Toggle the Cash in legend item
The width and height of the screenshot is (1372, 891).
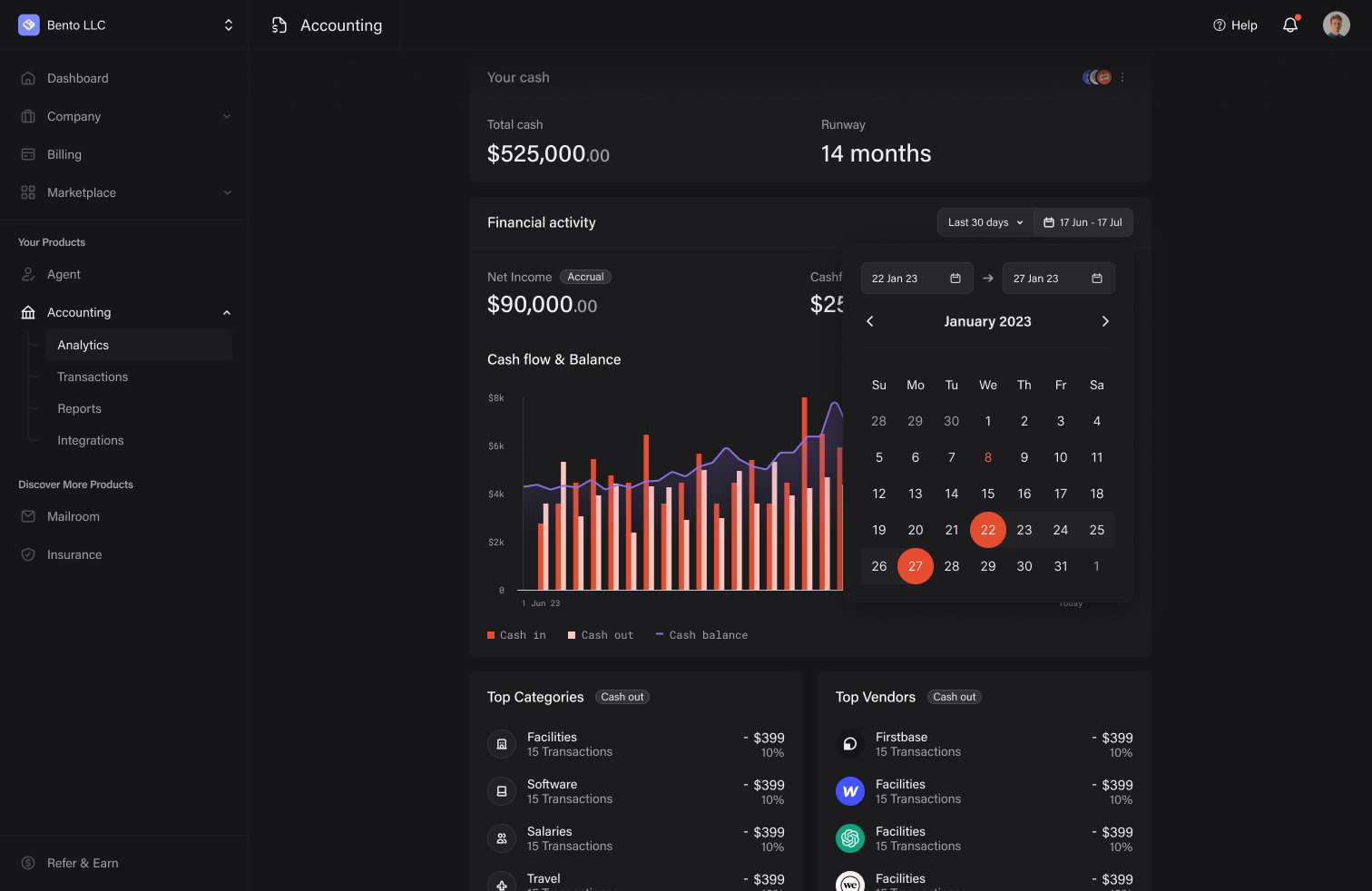(x=516, y=634)
